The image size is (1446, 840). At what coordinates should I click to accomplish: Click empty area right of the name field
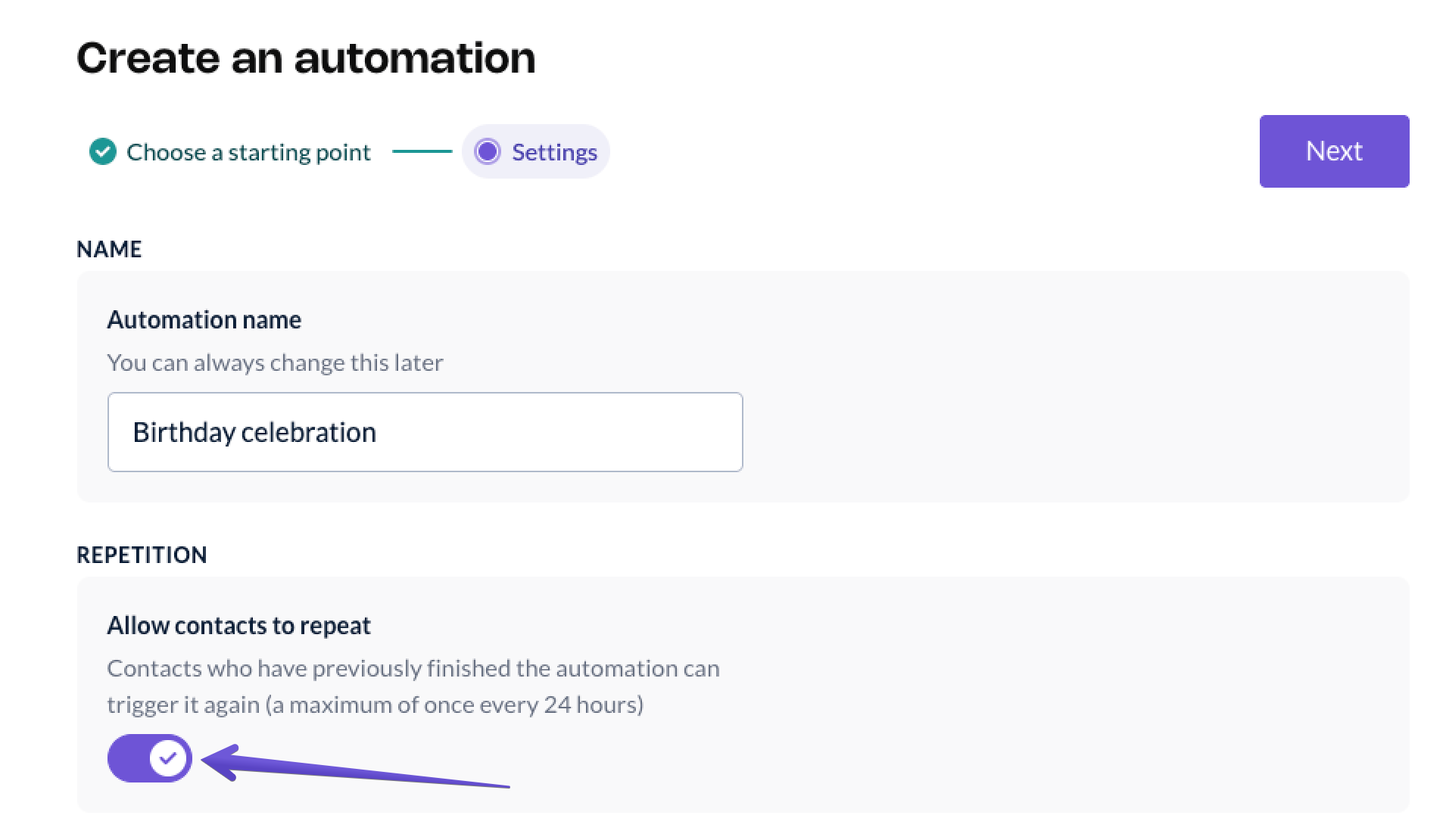(1060, 432)
